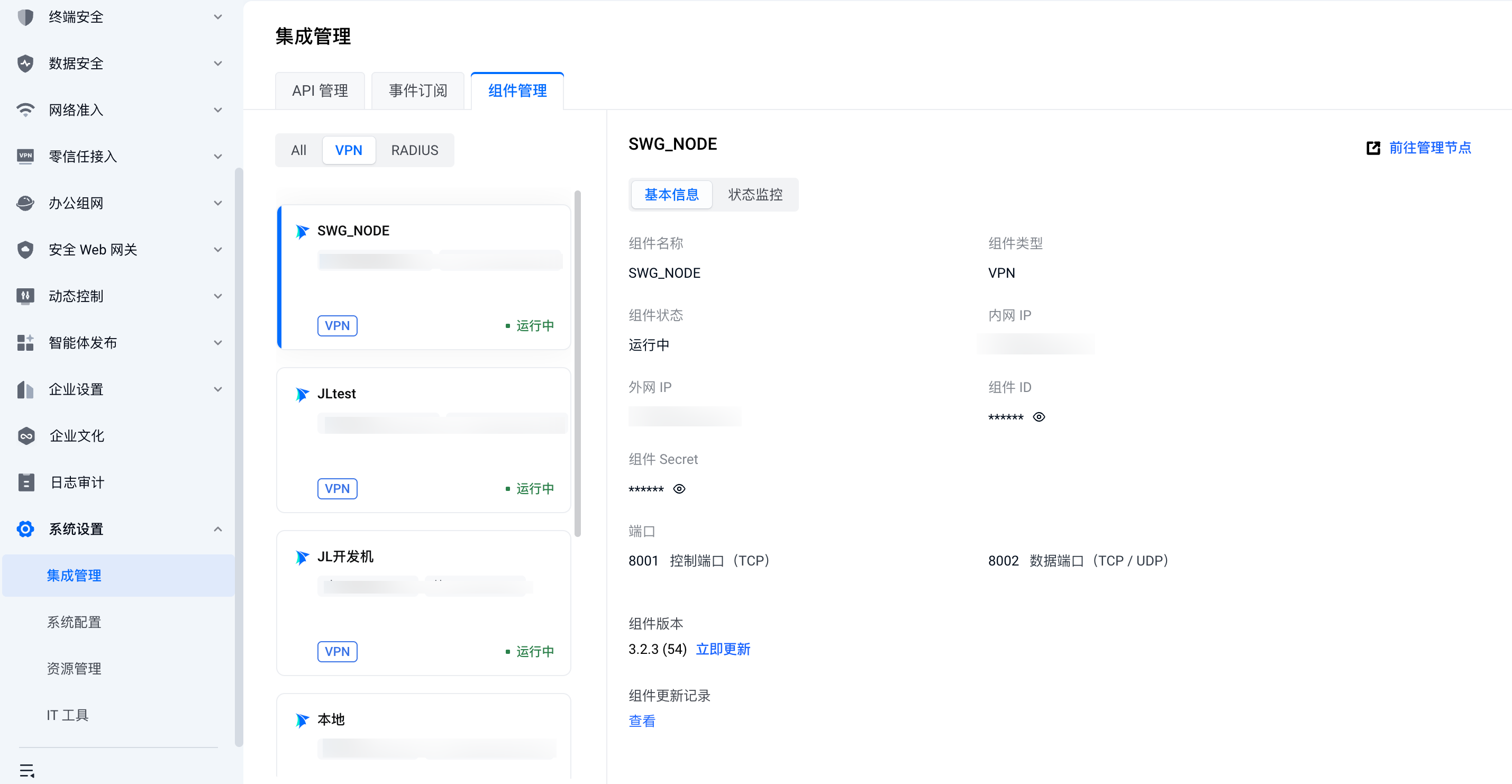The height and width of the screenshot is (784, 1512).
Task: Select the VPN filter option
Action: tap(349, 150)
